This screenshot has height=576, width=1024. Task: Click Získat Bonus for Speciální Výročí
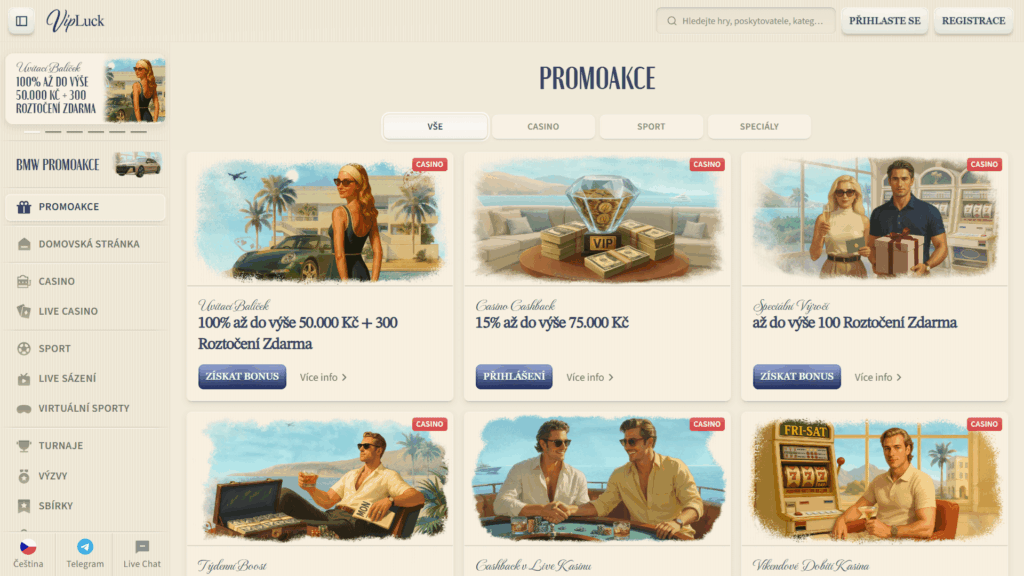click(x=797, y=377)
